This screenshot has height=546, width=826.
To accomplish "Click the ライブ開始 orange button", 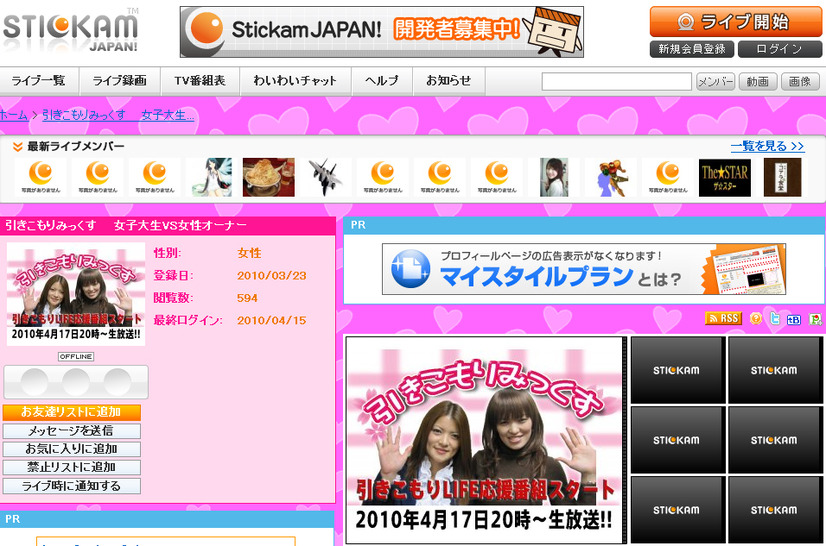I will pyautogui.click(x=735, y=22).
